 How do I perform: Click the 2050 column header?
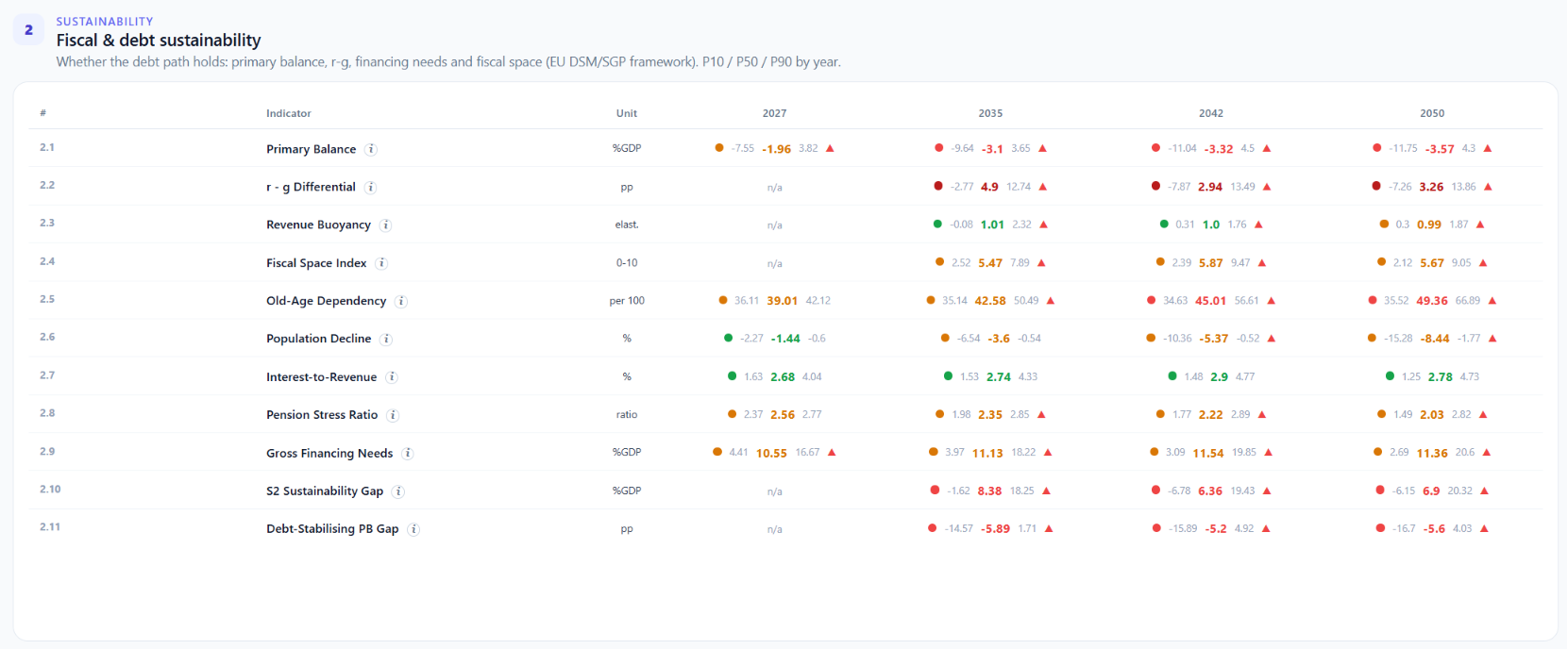pyautogui.click(x=1432, y=113)
